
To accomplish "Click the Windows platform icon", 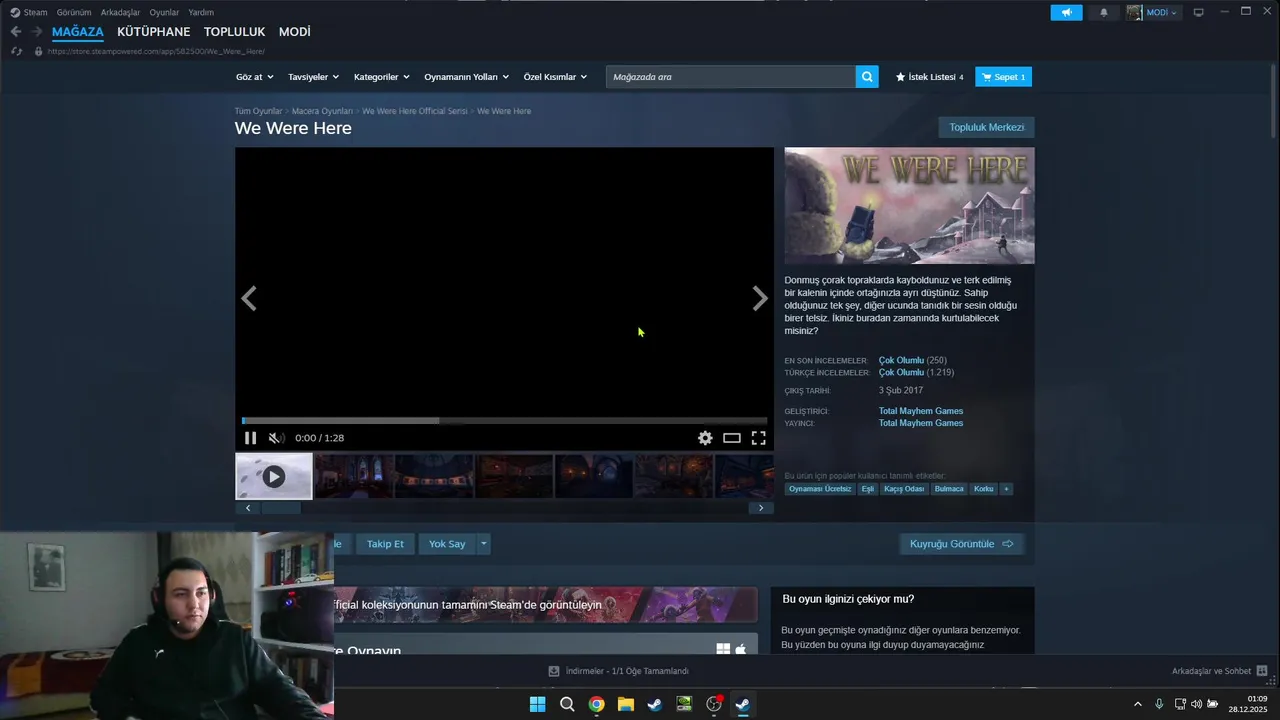I will point(723,649).
